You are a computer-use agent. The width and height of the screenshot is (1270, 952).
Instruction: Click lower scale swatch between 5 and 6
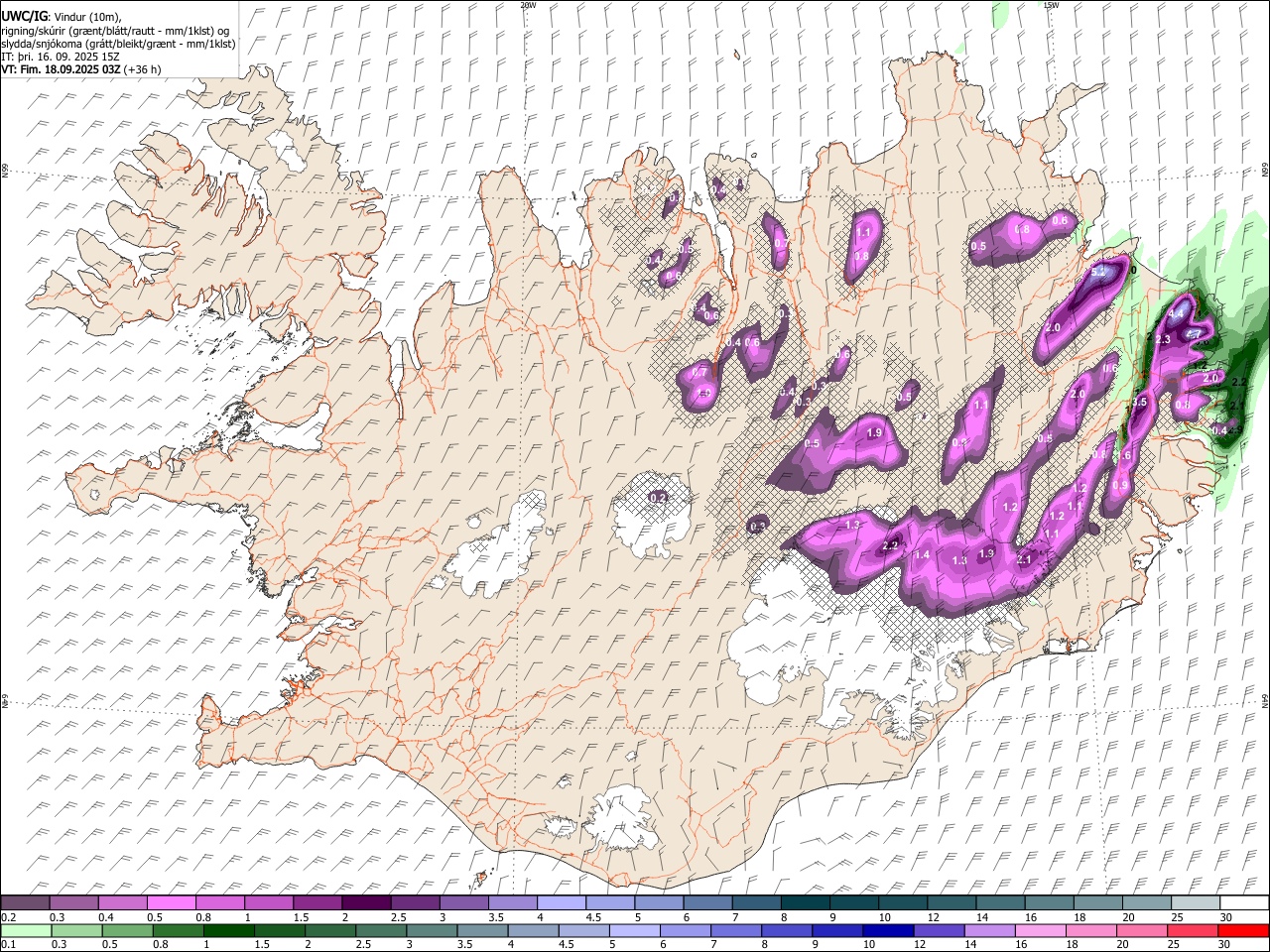[x=634, y=931]
